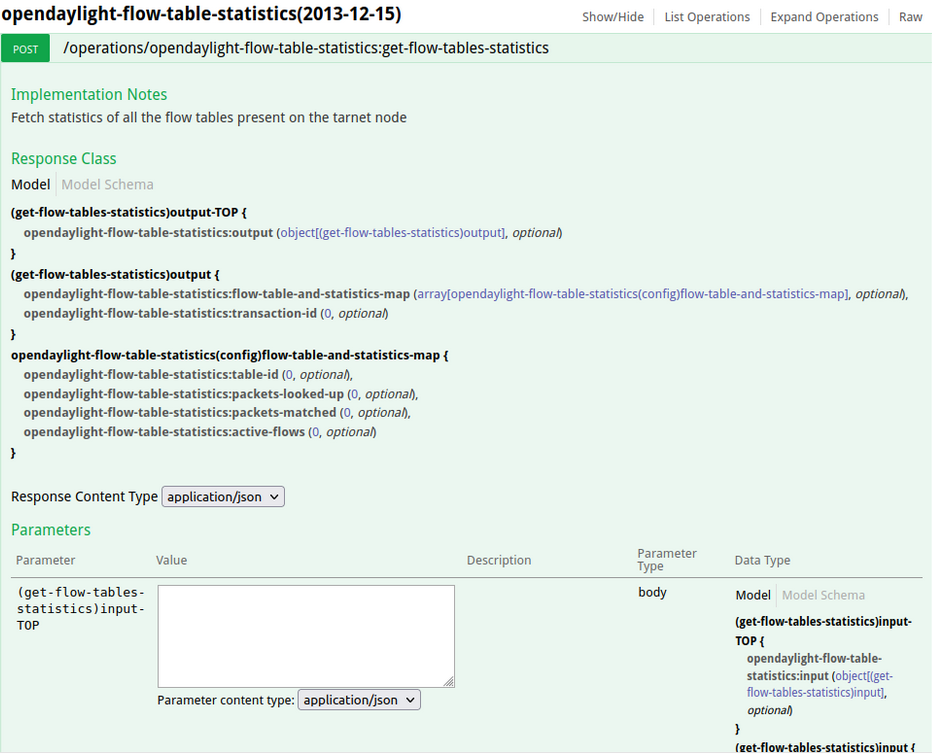932x755 pixels.
Task: Select Model Schema tab in Data Type column
Action: pyautogui.click(x=823, y=595)
